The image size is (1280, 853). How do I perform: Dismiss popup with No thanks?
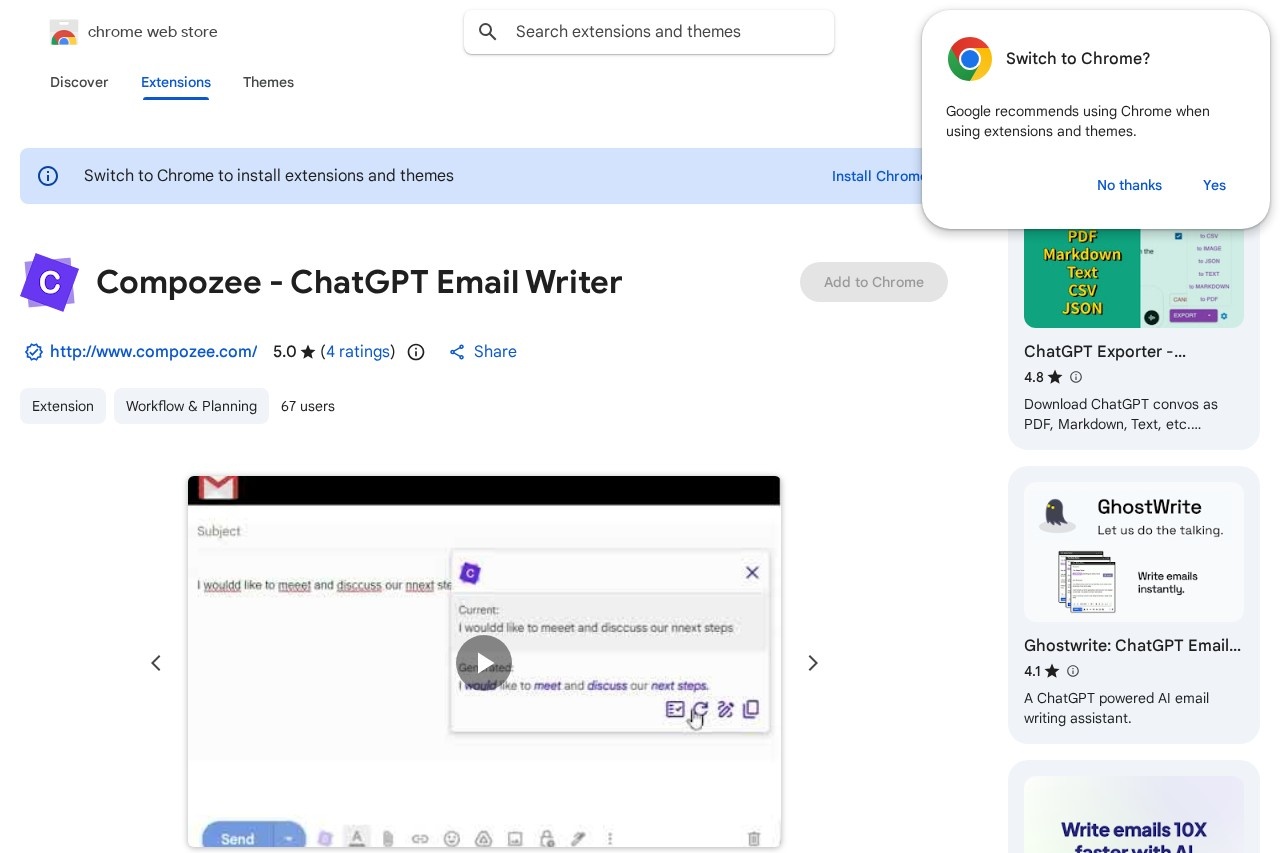click(x=1129, y=185)
